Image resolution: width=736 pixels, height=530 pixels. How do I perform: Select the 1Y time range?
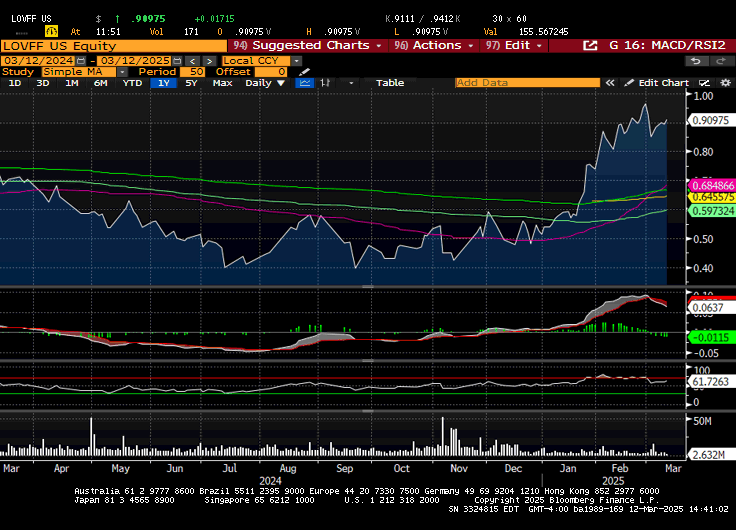(x=163, y=83)
